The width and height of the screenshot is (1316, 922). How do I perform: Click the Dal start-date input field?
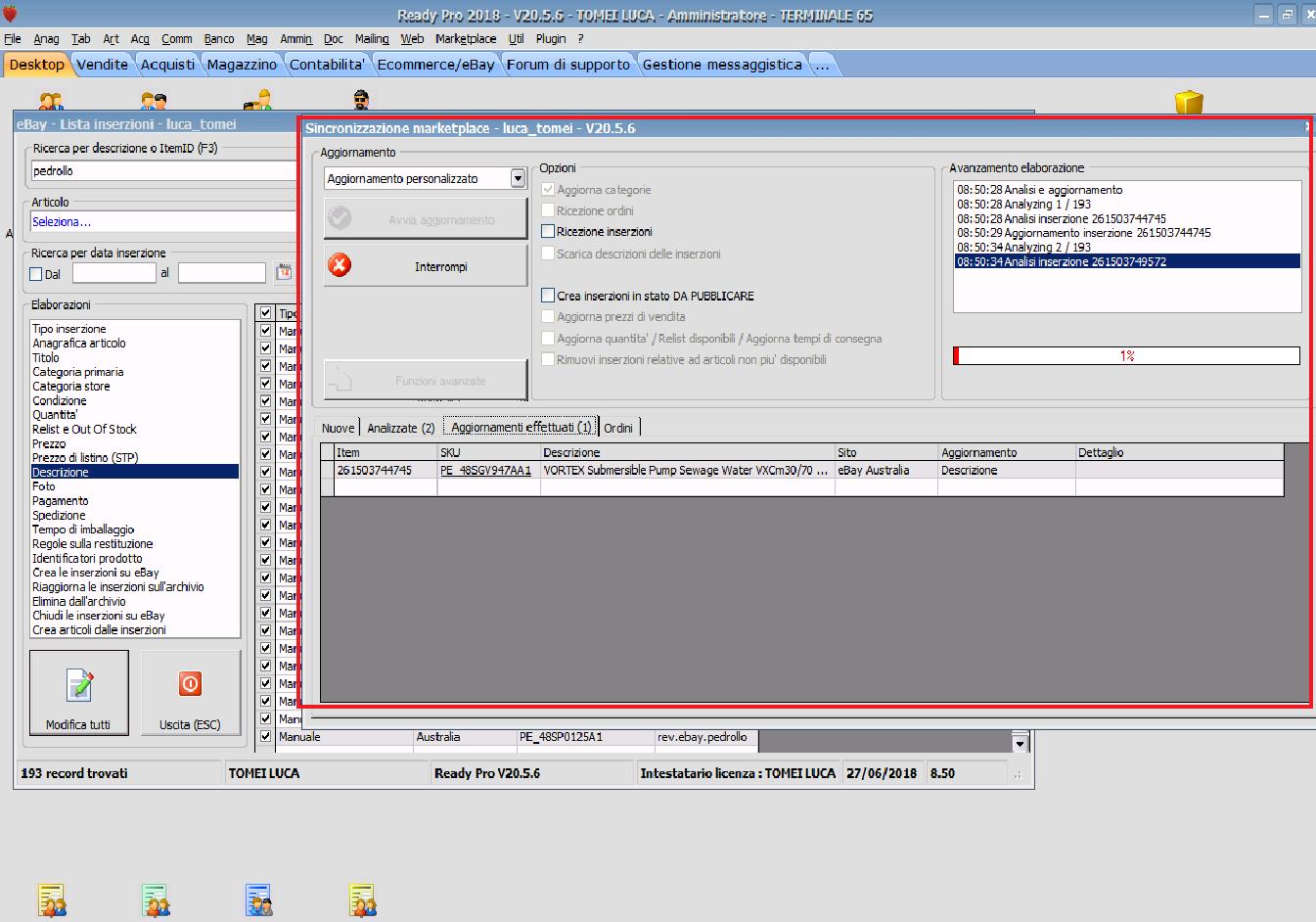[114, 273]
